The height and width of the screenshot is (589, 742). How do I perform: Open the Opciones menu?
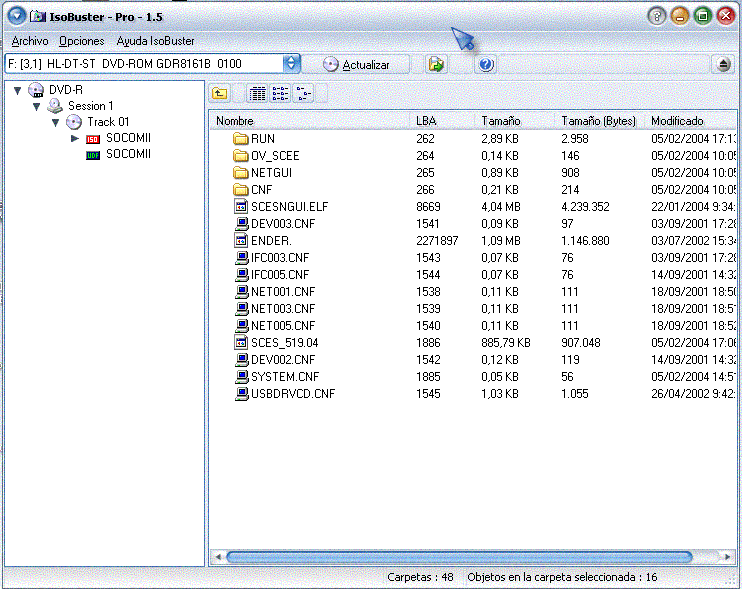(81, 41)
